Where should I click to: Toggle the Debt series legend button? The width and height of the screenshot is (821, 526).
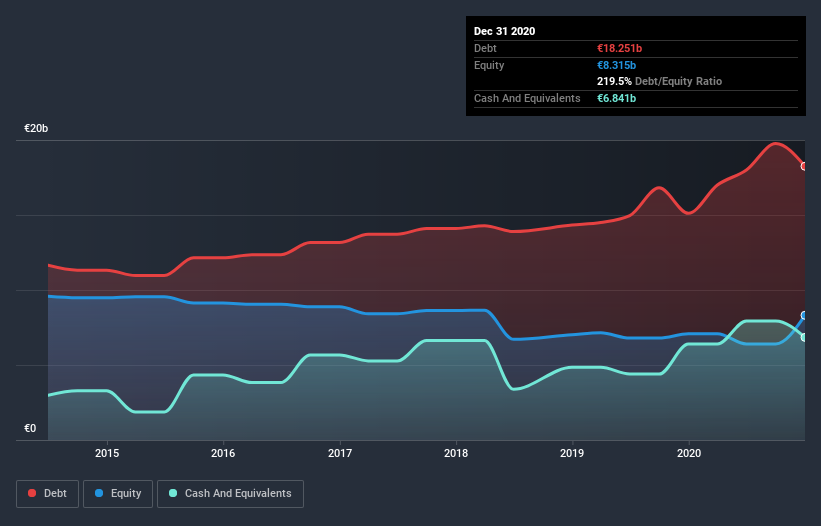[48, 494]
